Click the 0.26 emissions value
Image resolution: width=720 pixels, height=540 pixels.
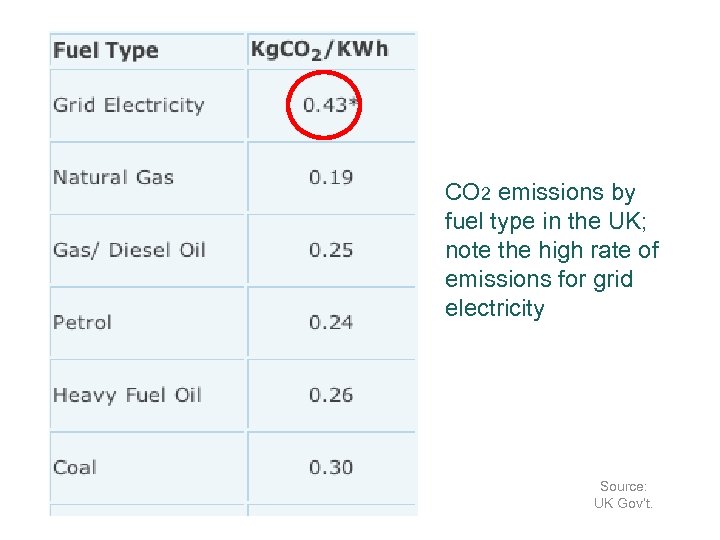[x=330, y=395]
